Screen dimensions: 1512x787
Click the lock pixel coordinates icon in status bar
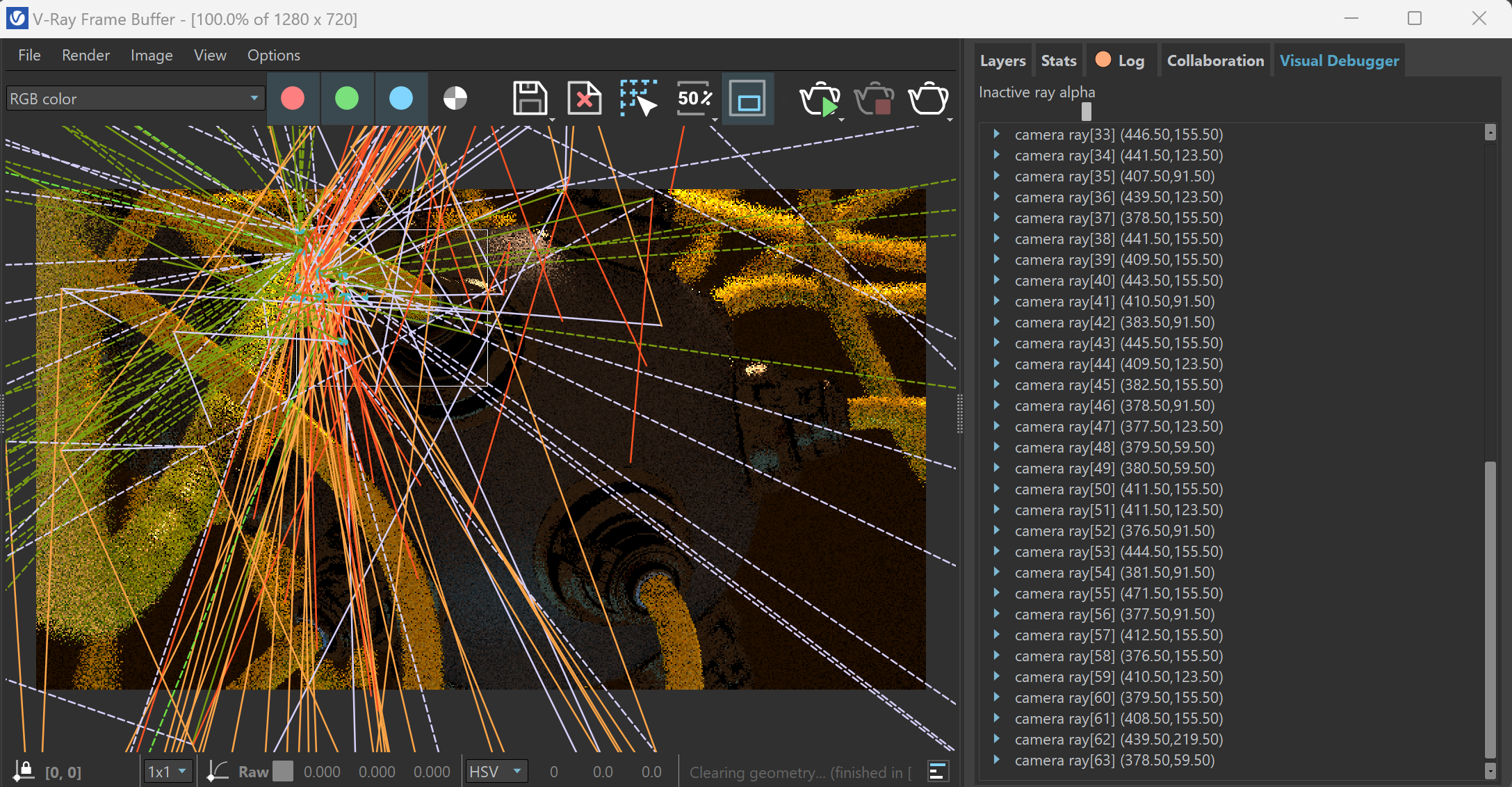[x=24, y=771]
